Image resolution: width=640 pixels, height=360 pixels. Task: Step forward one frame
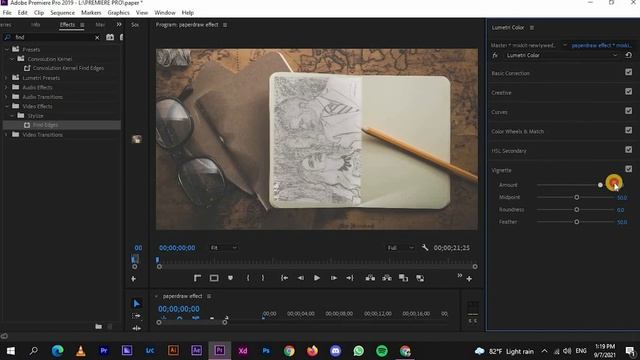[333, 278]
